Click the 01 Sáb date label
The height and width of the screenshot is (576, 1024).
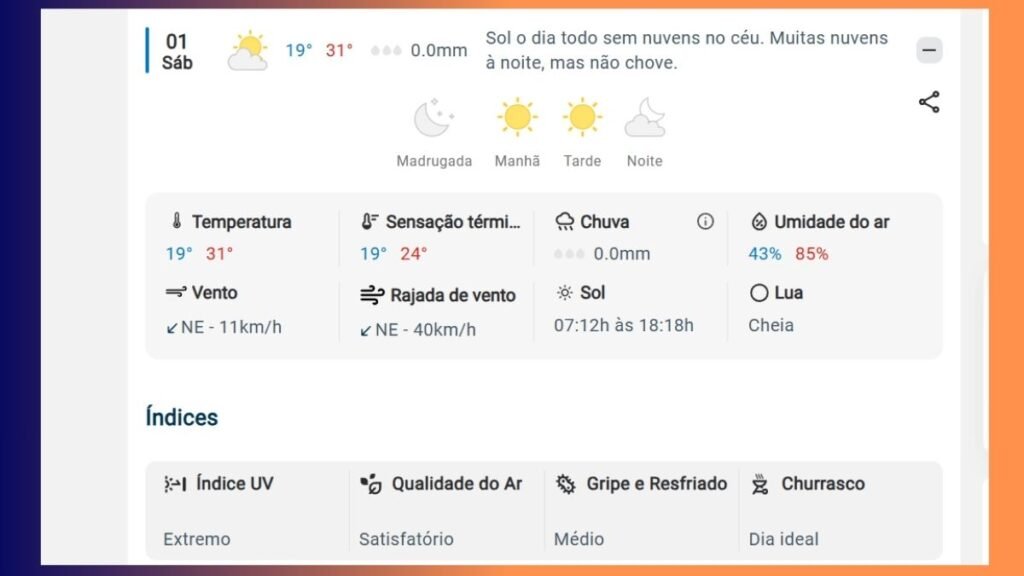click(177, 52)
